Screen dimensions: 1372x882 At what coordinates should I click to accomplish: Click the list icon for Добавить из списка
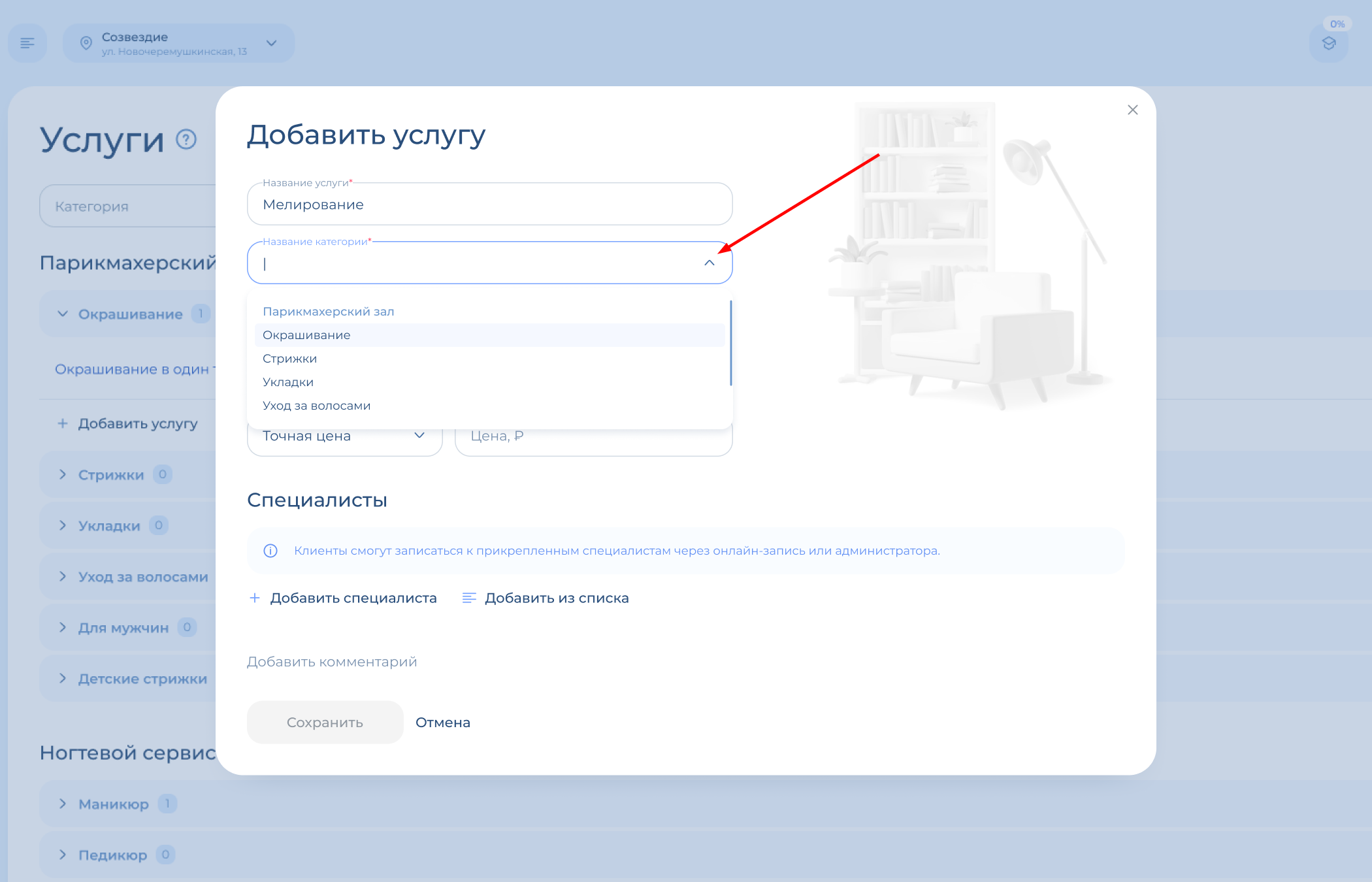(x=469, y=598)
